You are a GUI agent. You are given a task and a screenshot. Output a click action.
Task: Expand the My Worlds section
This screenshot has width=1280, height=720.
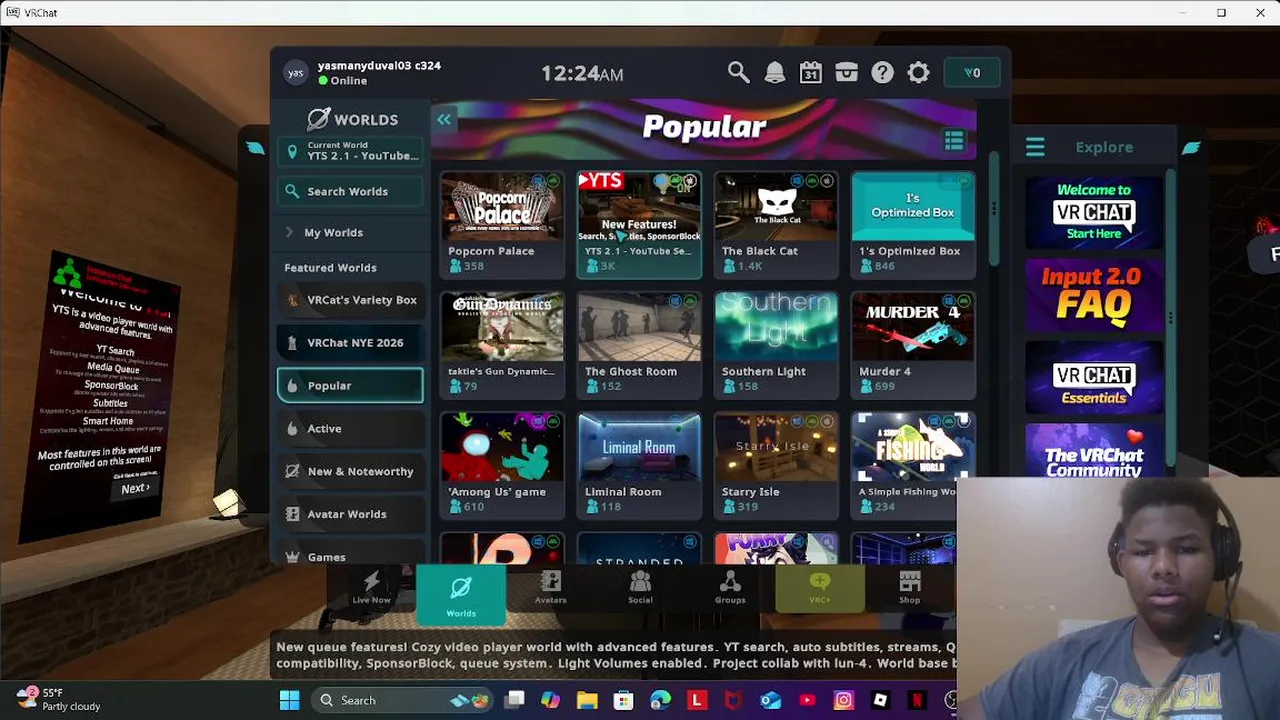350,232
